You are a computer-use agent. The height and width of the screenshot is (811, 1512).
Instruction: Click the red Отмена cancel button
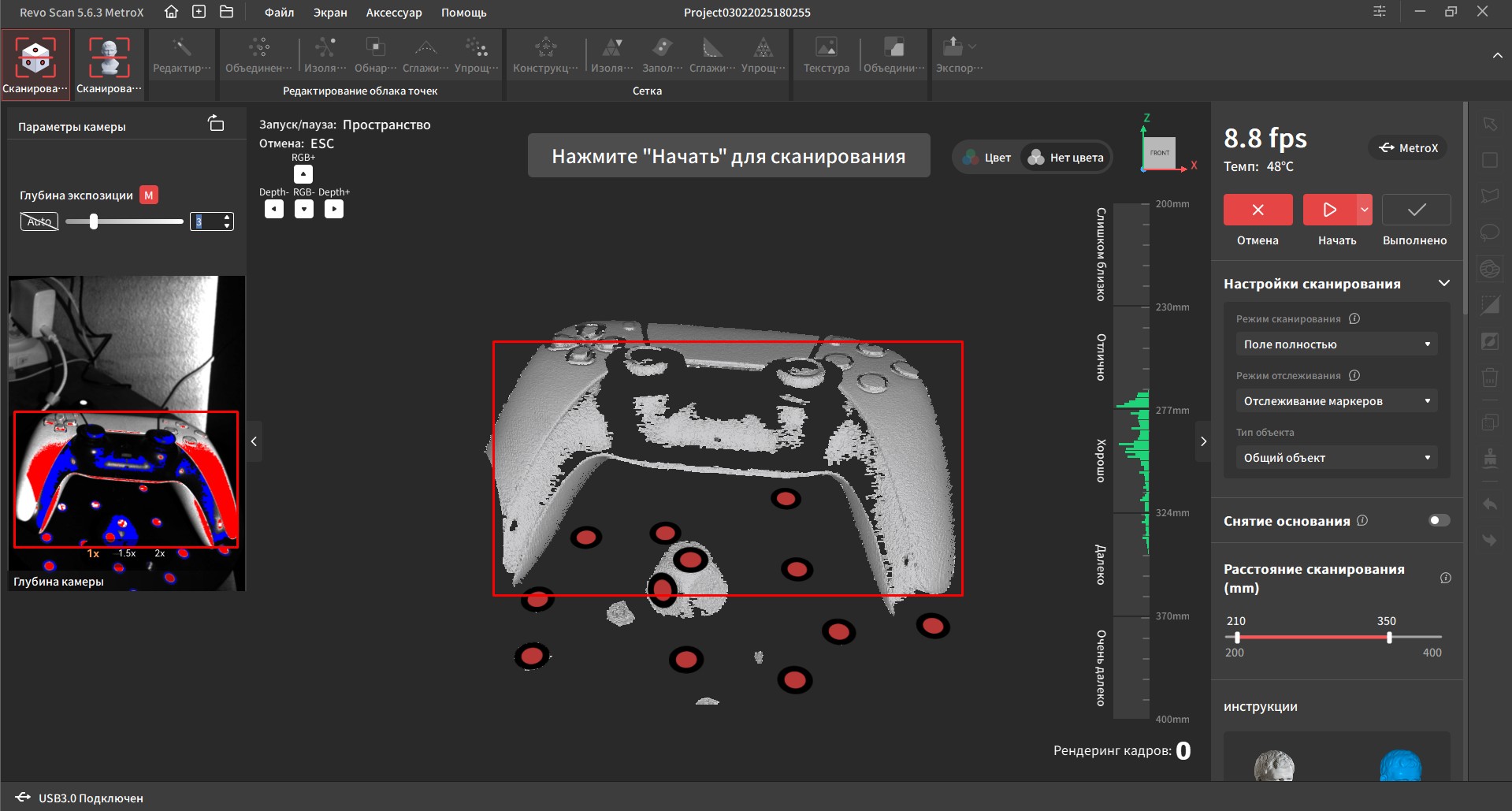tap(1258, 210)
